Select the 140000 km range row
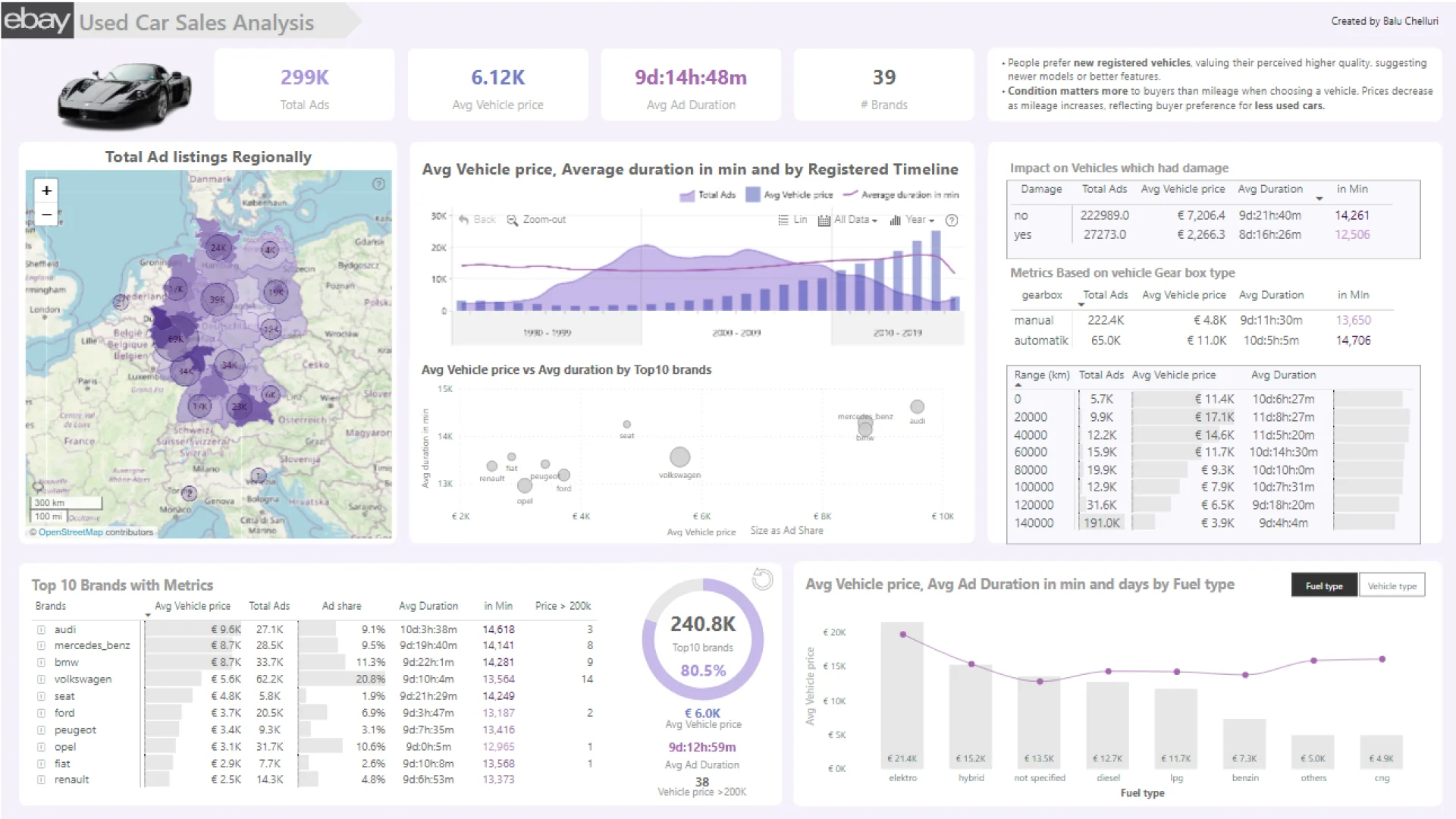 pyautogui.click(x=1211, y=523)
